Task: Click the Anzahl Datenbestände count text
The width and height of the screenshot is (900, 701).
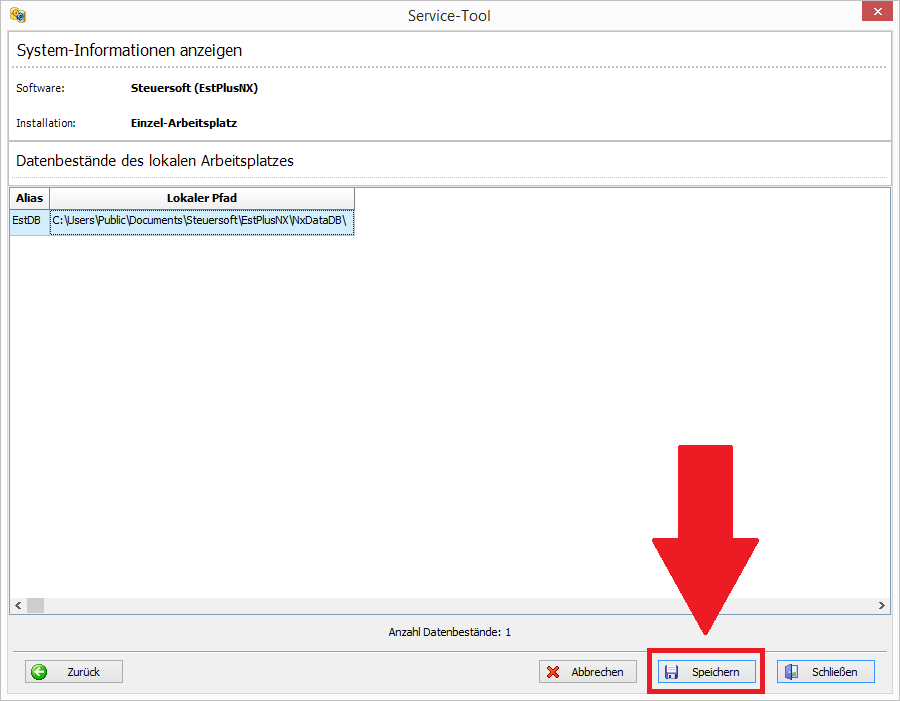Action: 449,632
